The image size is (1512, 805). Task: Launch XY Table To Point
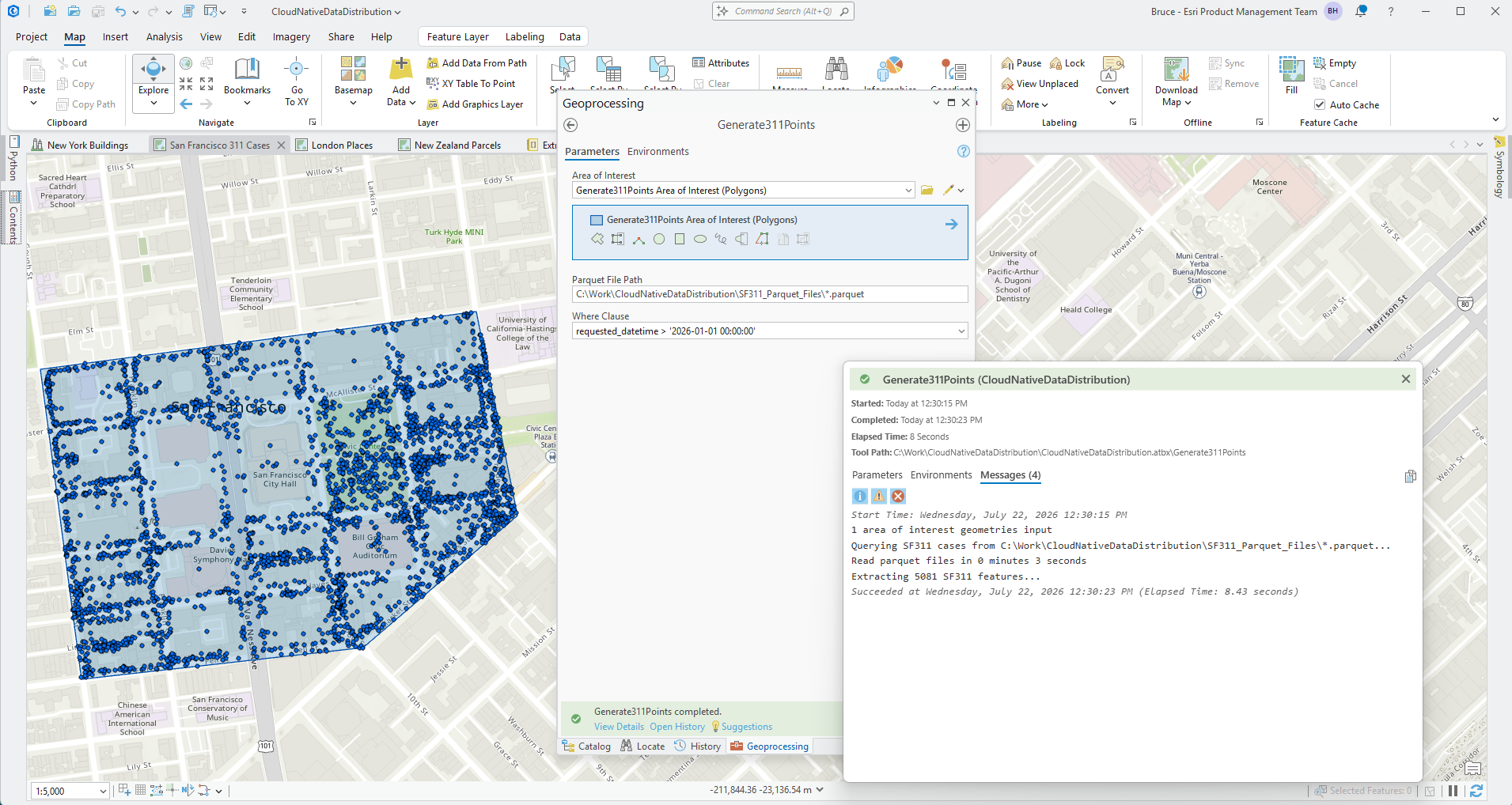471,84
